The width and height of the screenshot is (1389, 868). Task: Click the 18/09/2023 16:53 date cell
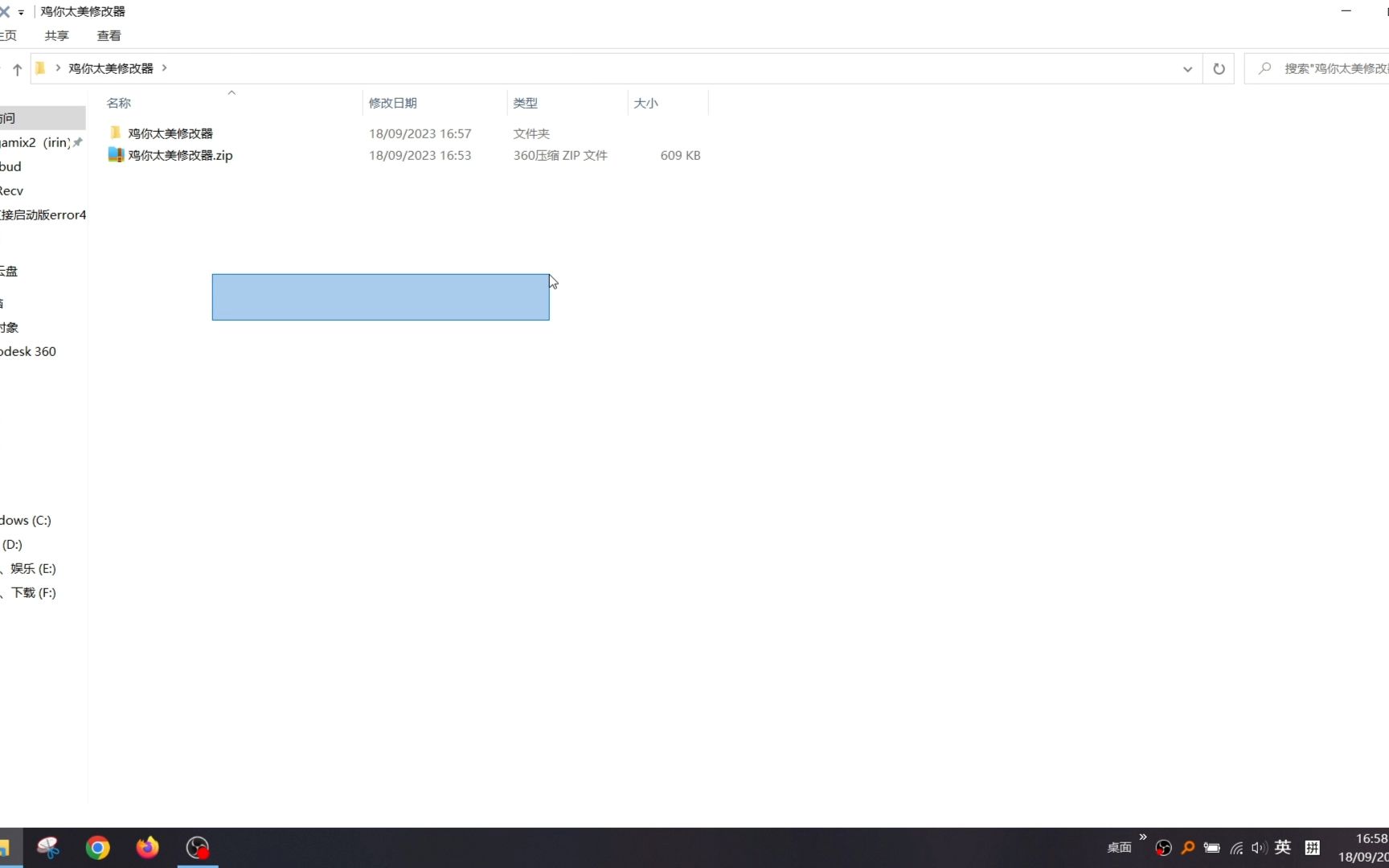[420, 155]
